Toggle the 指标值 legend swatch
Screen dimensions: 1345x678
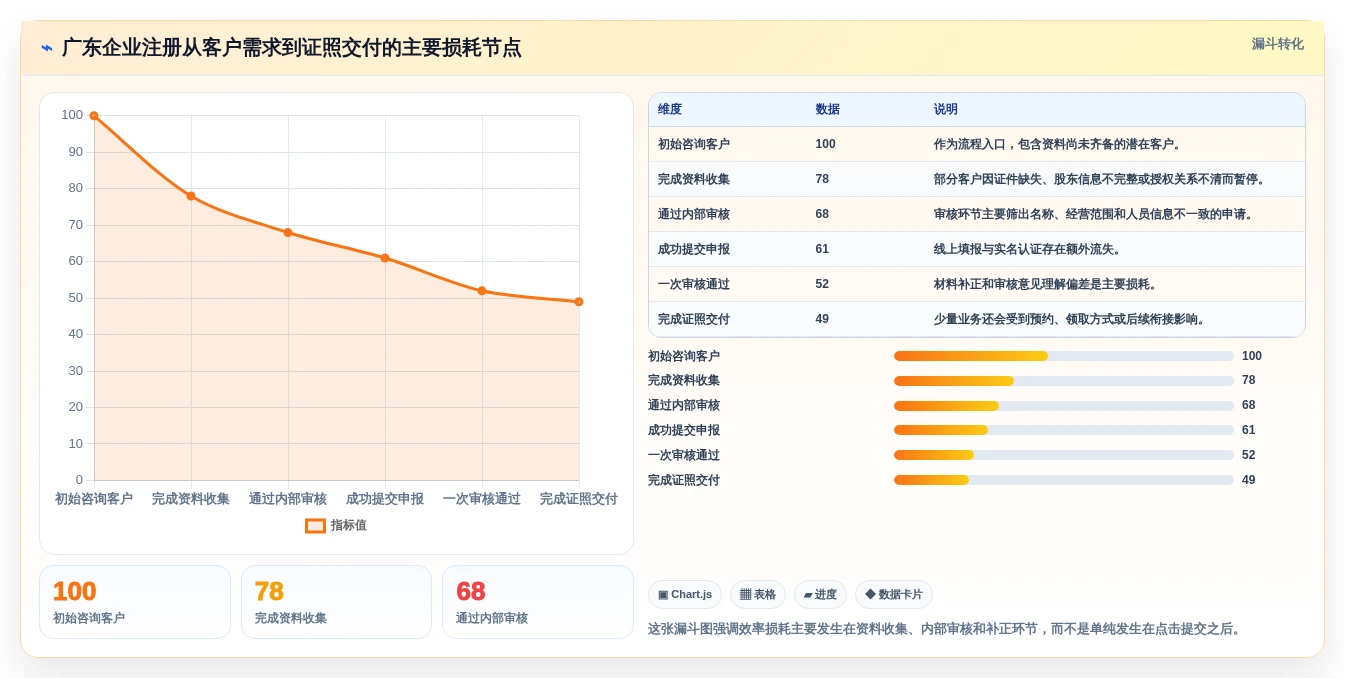click(x=315, y=525)
